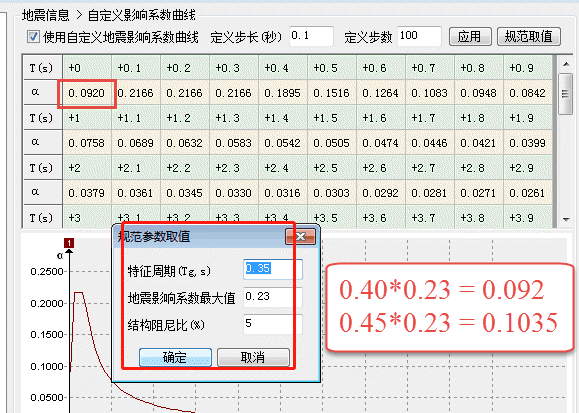Screen dimensions: 579x413
Task: Click the 应用 button
Action: tap(470, 37)
